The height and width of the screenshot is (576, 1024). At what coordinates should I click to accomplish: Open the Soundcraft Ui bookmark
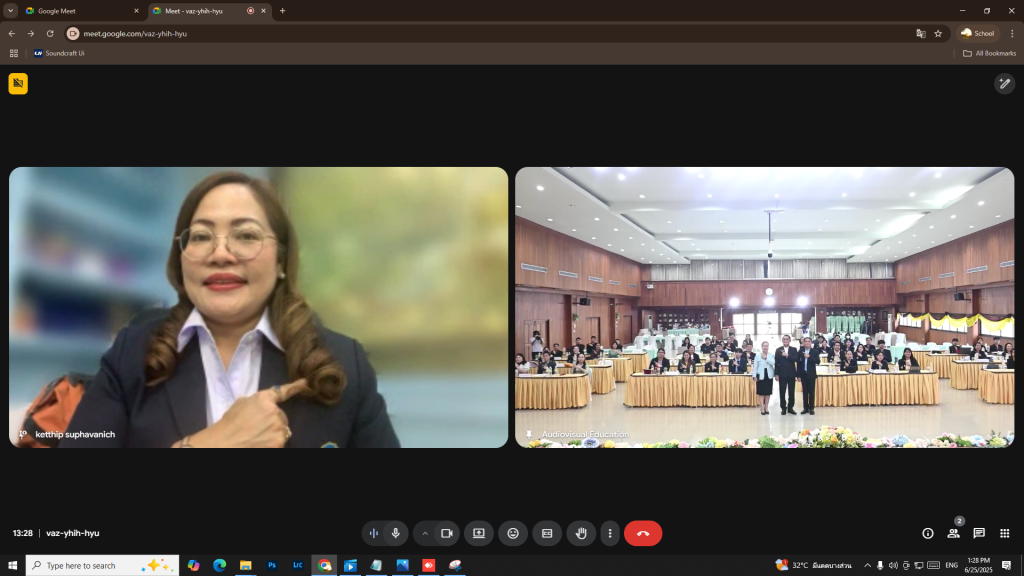59,53
